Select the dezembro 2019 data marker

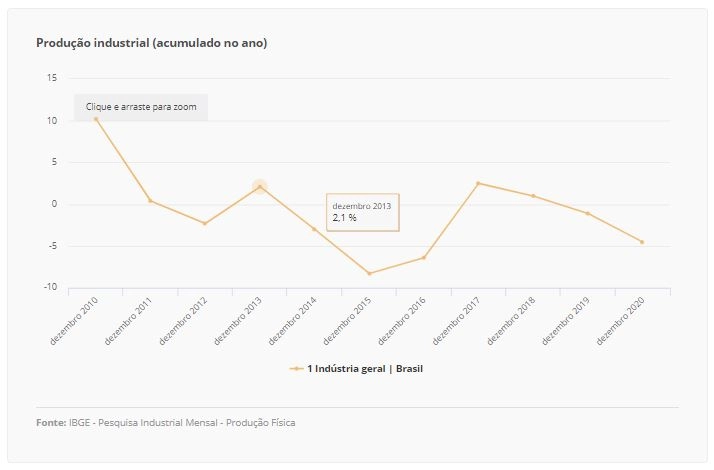coord(587,213)
